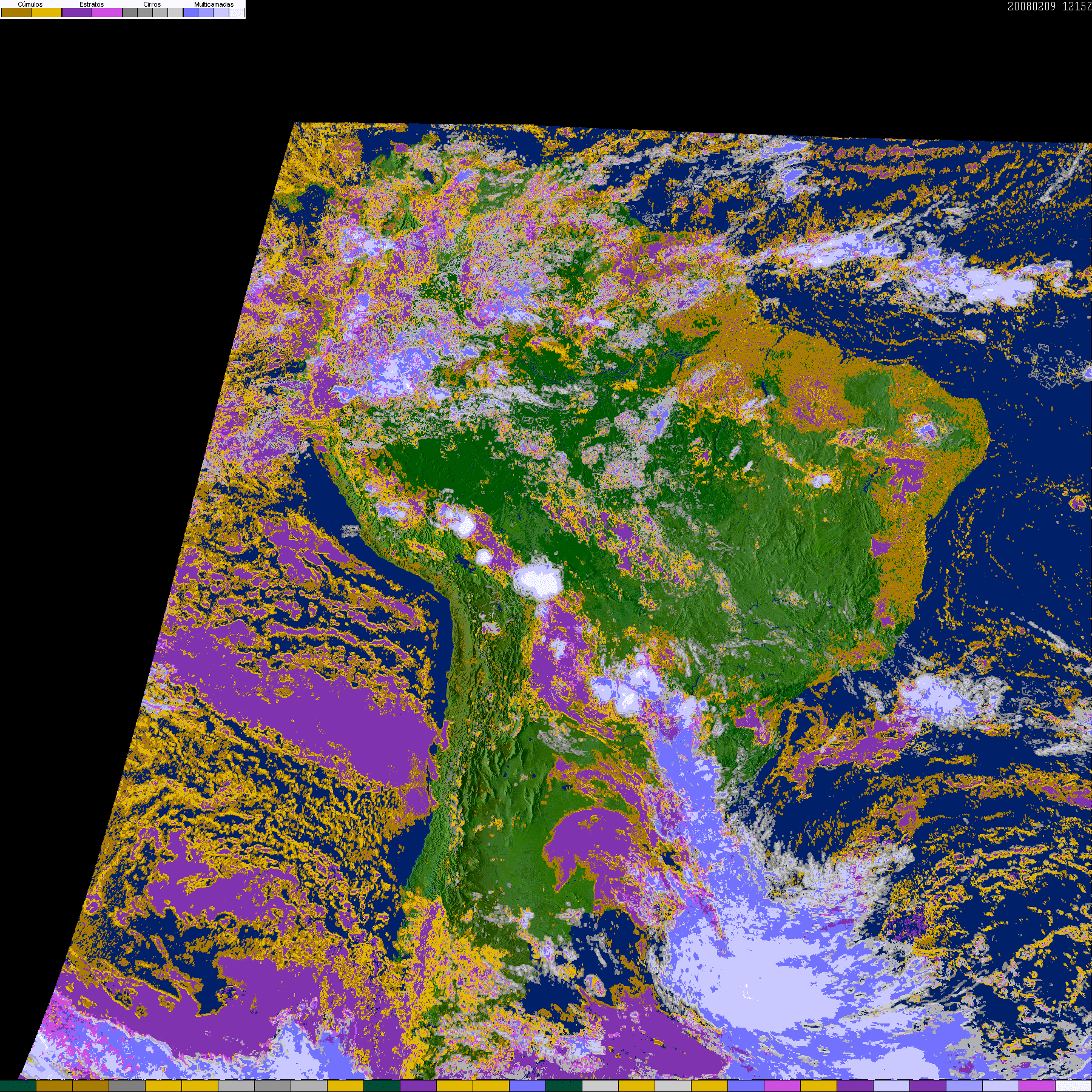Screen dimensions: 1092x1092
Task: Click the Multicamadas legend label
Action: (214, 4)
